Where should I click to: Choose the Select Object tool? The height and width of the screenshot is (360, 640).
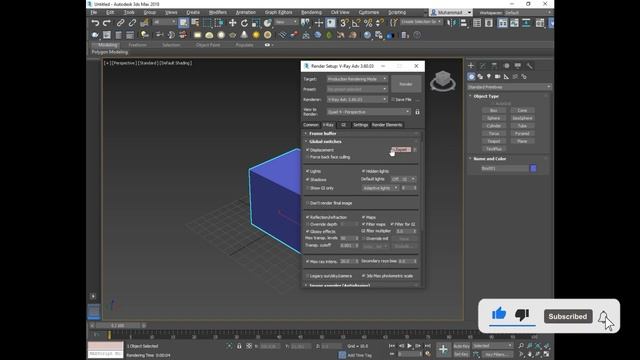click(x=184, y=23)
